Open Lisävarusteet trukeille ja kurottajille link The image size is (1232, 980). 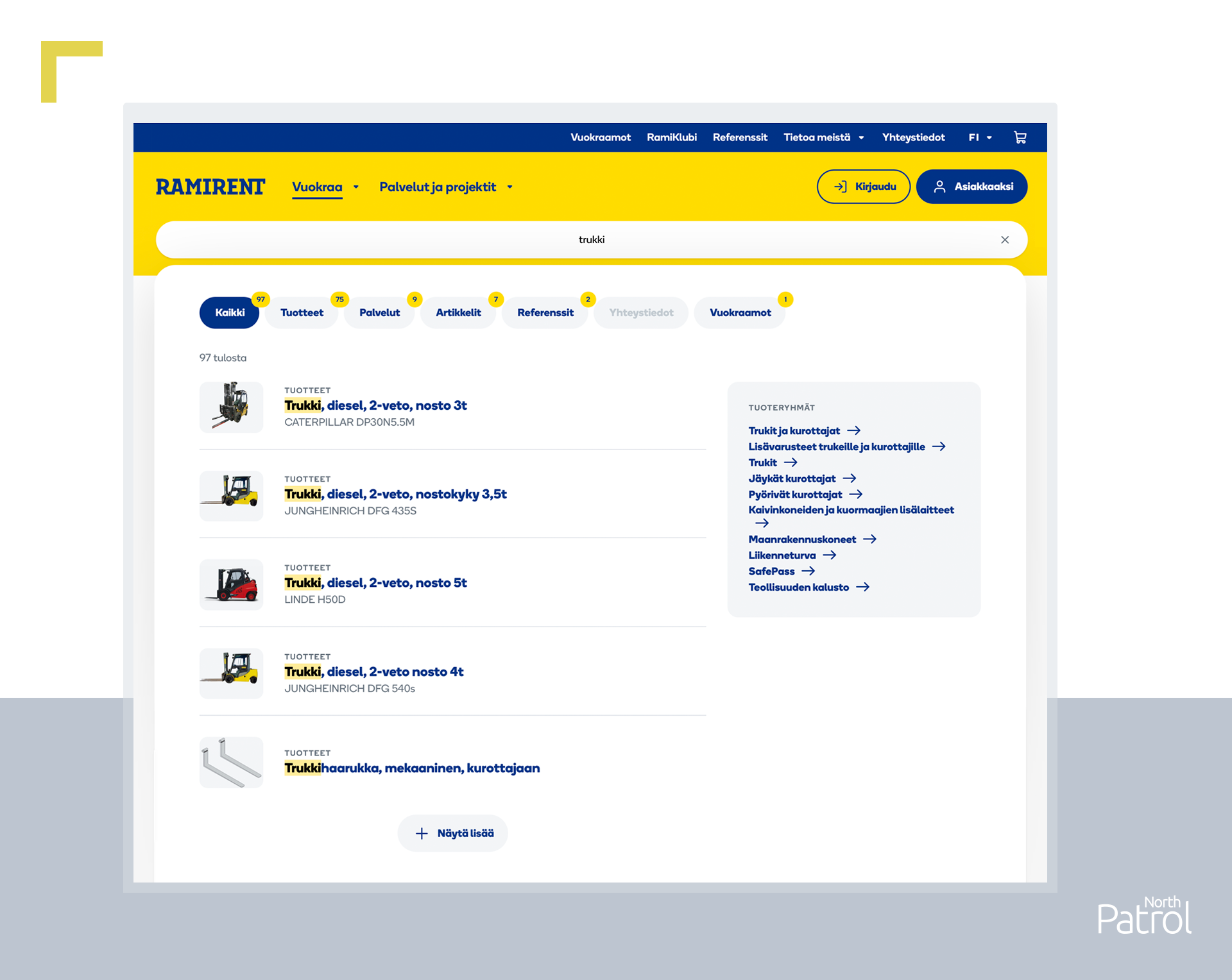pos(837,446)
